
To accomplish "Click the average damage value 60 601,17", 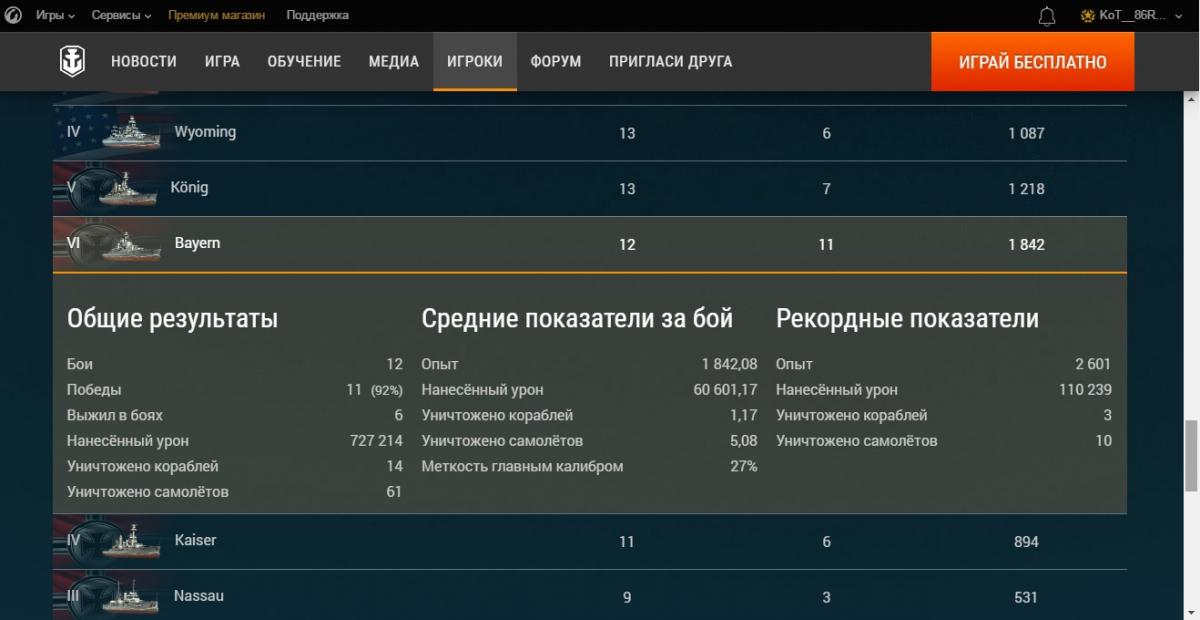I will pyautogui.click(x=725, y=390).
